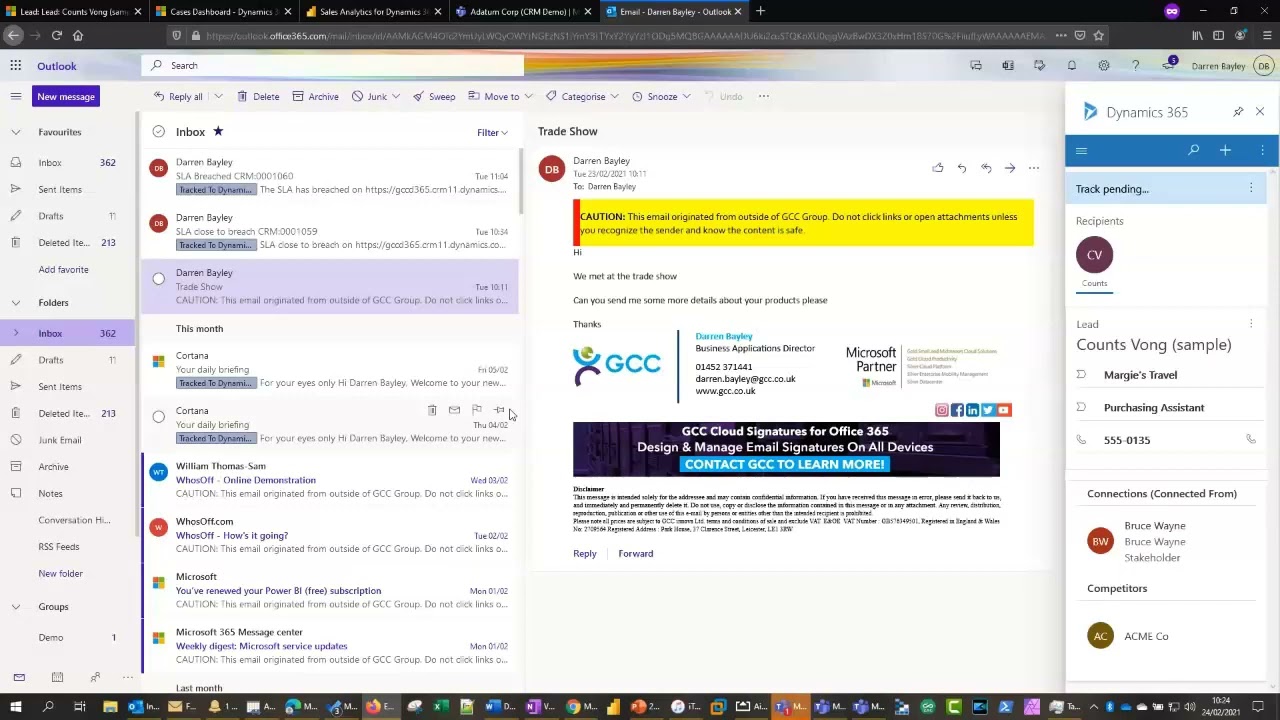Open Outlook settings gear
The height and width of the screenshot is (720, 1280).
[1103, 66]
